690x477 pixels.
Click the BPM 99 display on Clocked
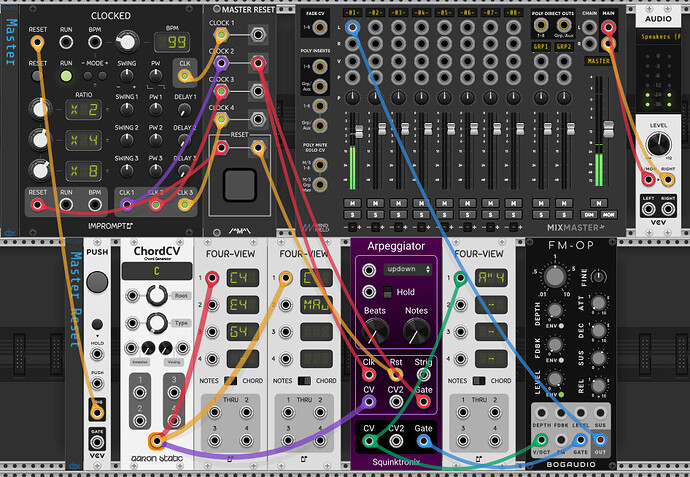[172, 42]
